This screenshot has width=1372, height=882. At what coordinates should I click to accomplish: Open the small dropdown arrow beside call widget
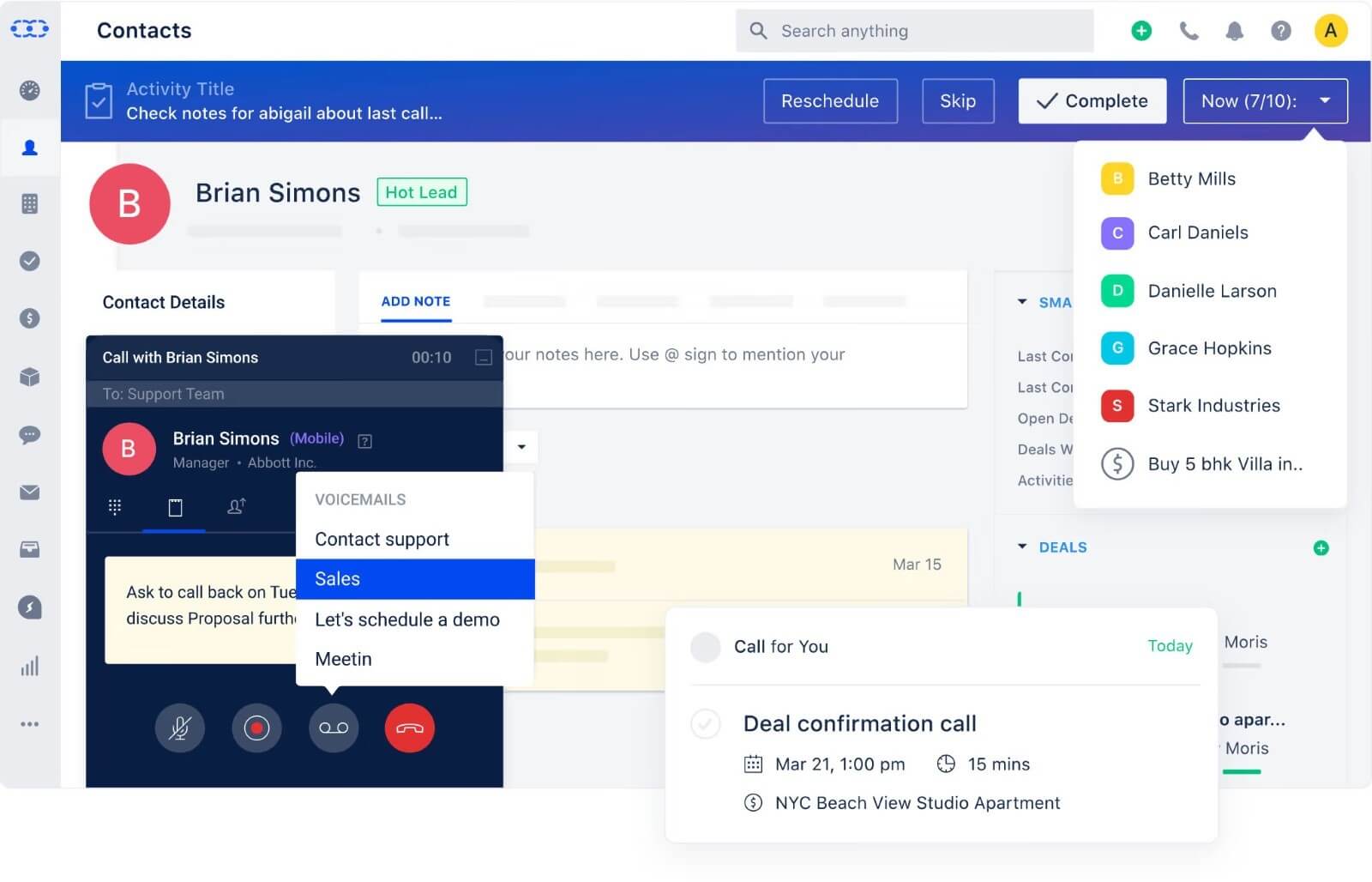(x=521, y=447)
